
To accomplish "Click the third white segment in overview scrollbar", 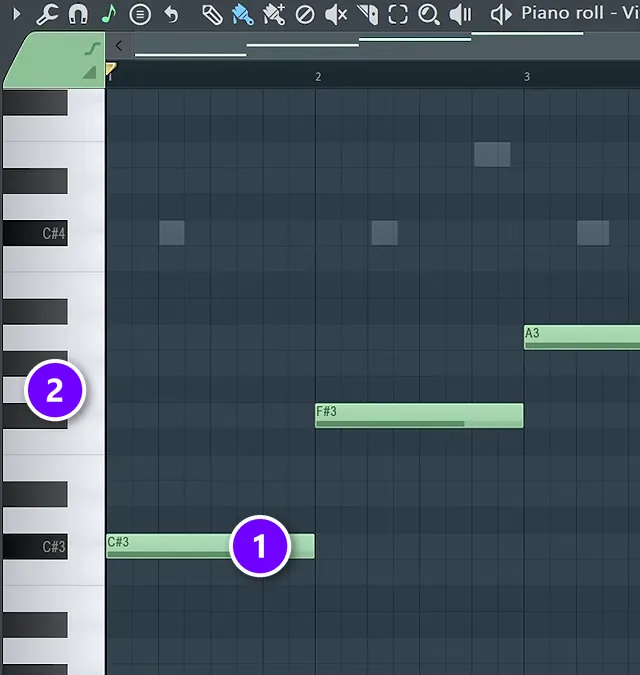I will (415, 39).
